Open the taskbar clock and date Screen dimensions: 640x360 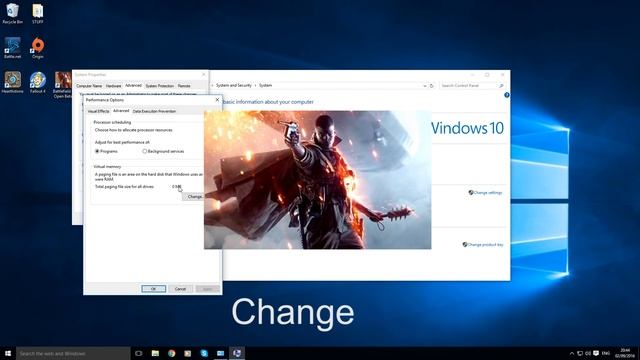tap(625, 353)
